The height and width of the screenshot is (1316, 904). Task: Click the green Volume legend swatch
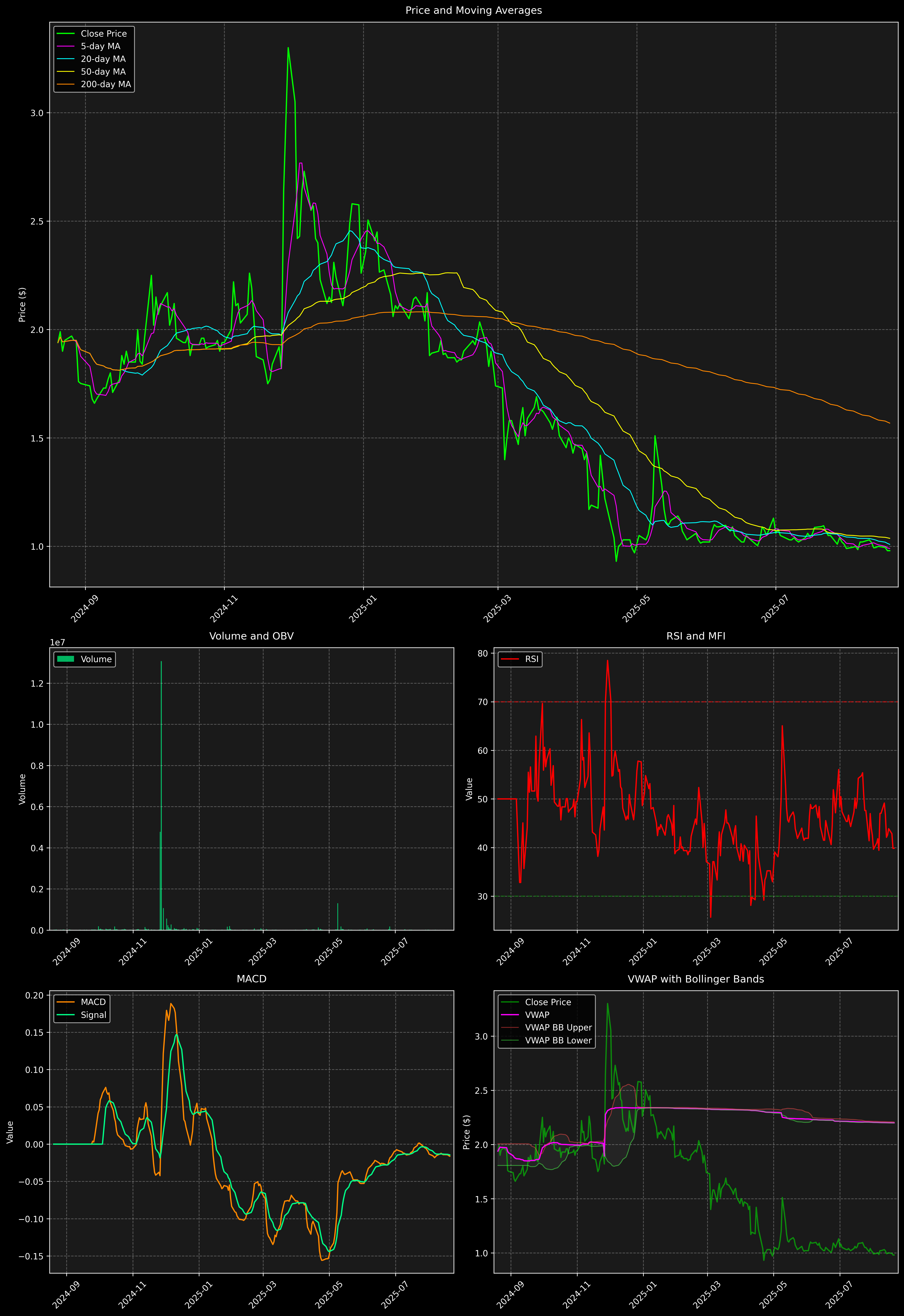[66, 659]
